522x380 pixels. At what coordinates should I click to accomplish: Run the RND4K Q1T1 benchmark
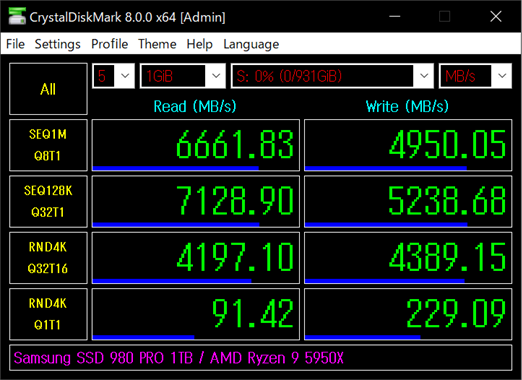point(48,314)
